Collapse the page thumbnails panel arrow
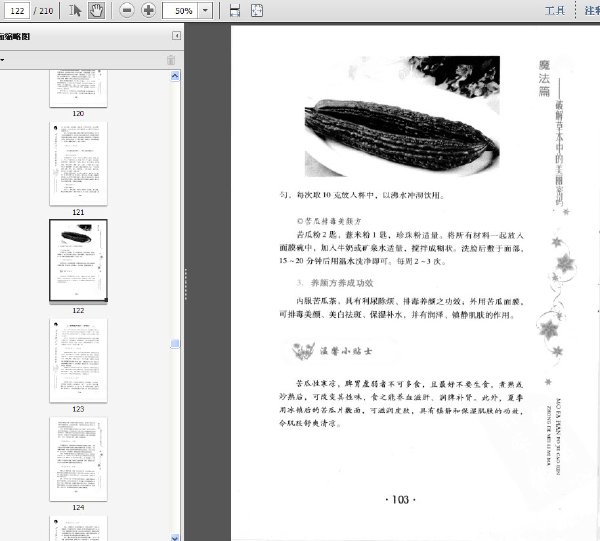 [x=176, y=36]
